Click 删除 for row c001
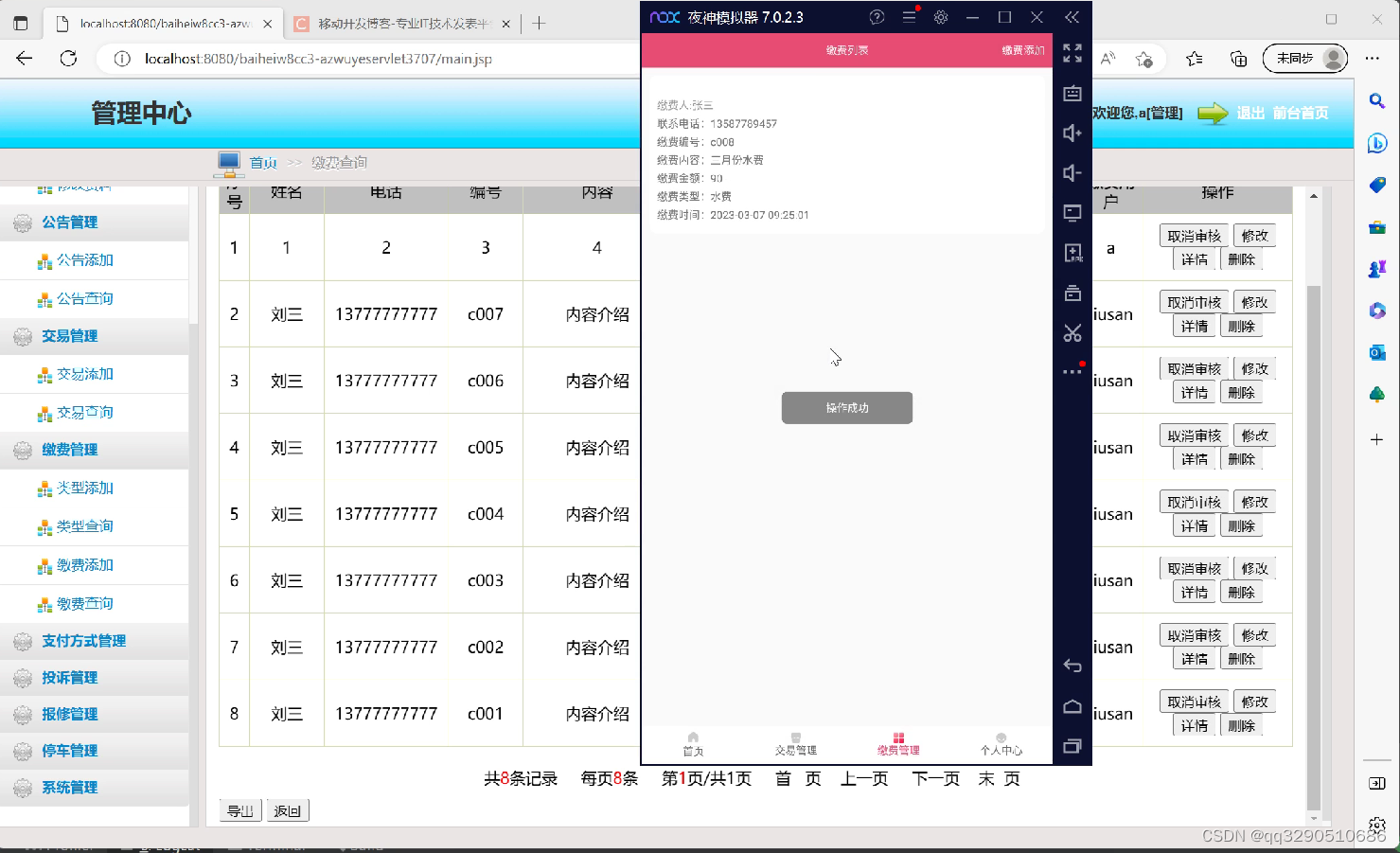The height and width of the screenshot is (853, 1400). point(1241,726)
